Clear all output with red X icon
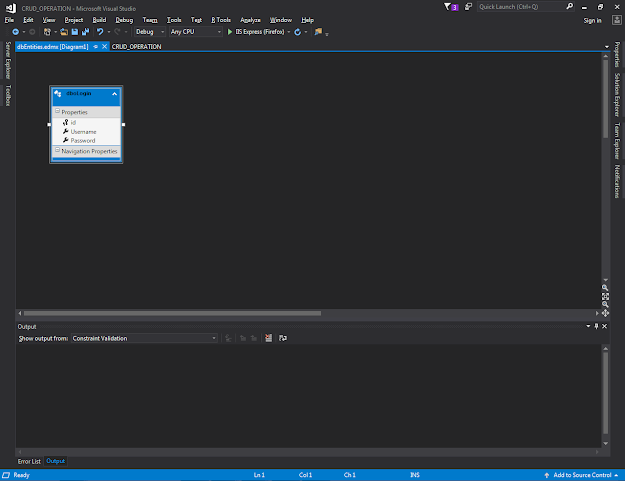Screen dimensions: 625x481 (x=268, y=338)
